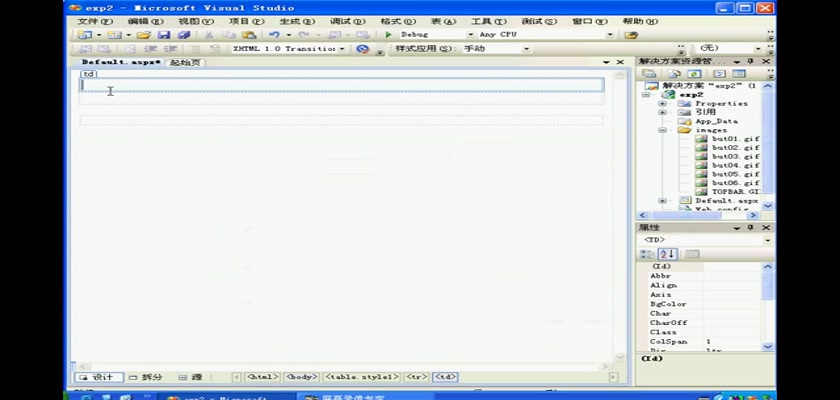Click the Save All icon

[183, 35]
